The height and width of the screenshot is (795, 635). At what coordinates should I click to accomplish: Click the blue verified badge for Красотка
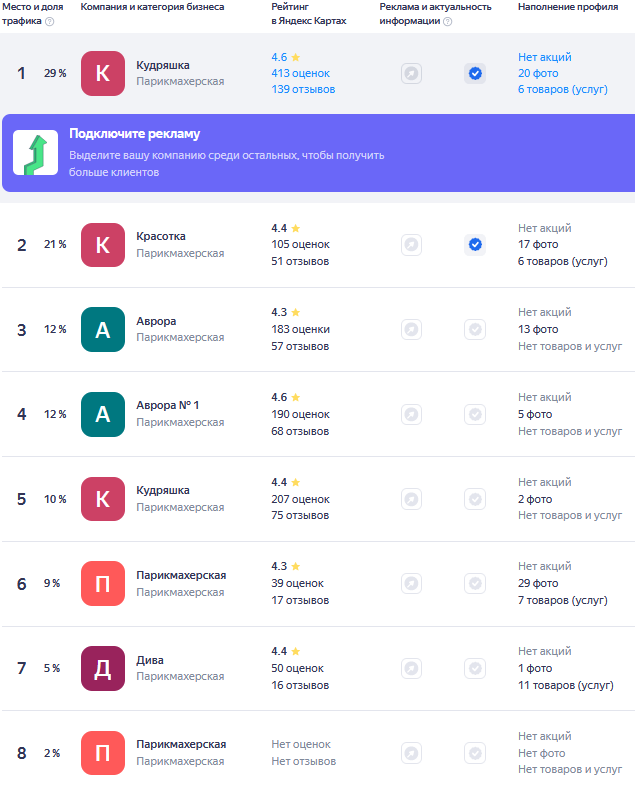(475, 244)
